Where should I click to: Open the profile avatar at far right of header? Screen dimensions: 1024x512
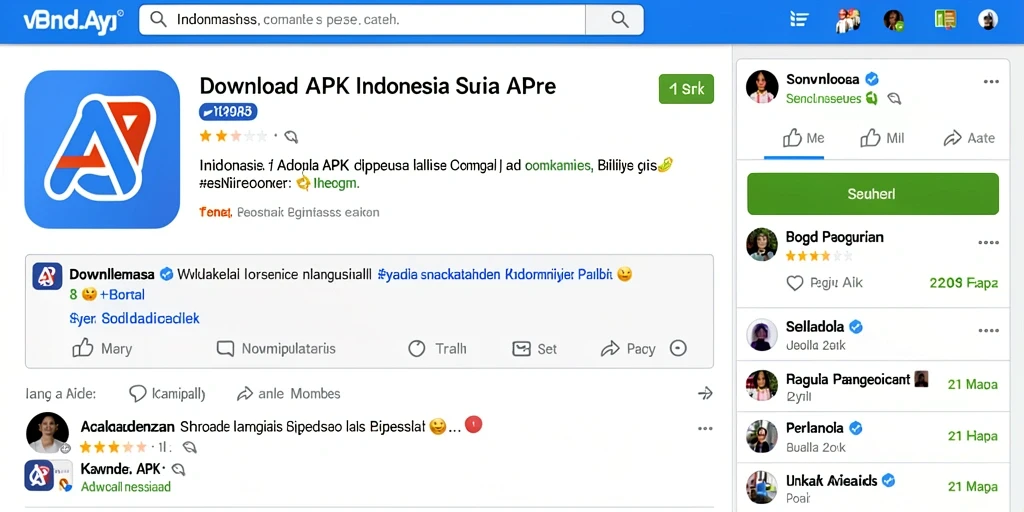[x=988, y=20]
